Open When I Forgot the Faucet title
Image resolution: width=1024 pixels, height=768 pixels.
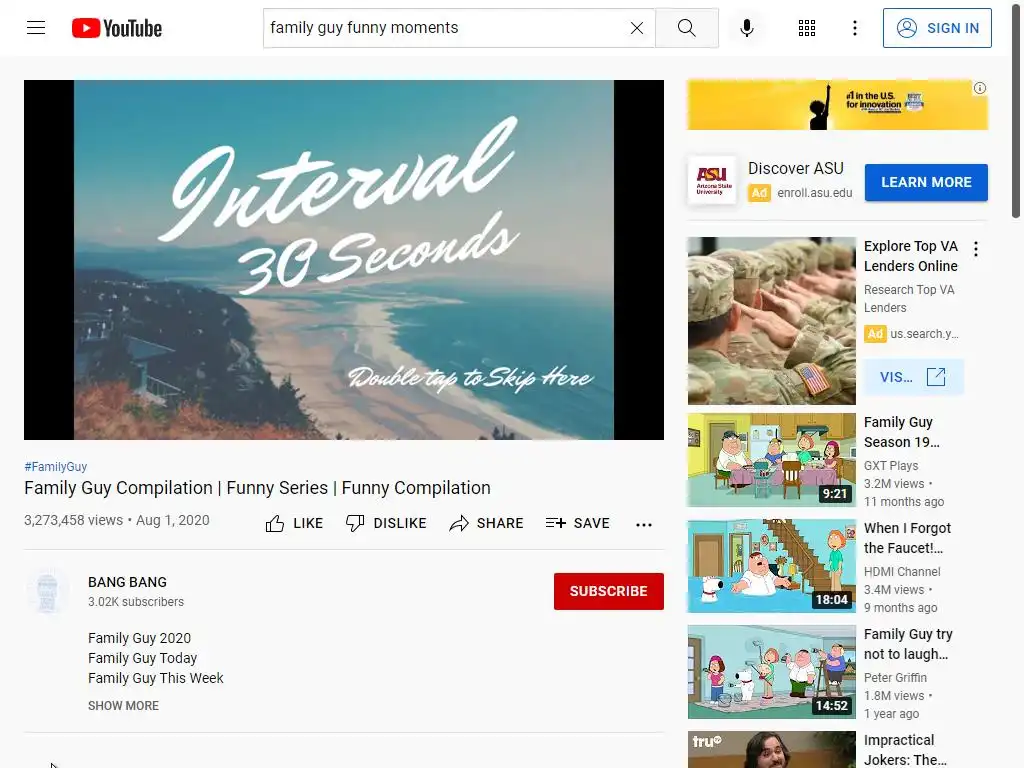coord(907,537)
